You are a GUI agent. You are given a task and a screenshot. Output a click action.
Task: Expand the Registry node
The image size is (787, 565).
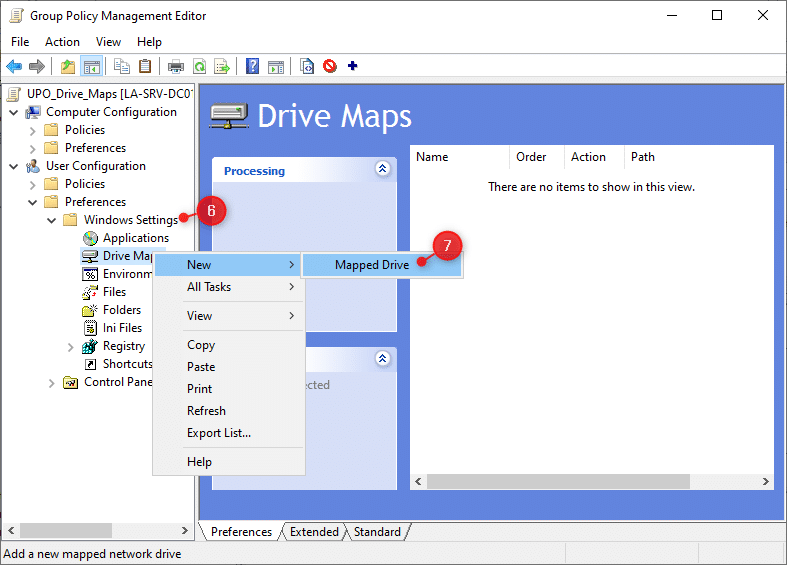pyautogui.click(x=70, y=347)
